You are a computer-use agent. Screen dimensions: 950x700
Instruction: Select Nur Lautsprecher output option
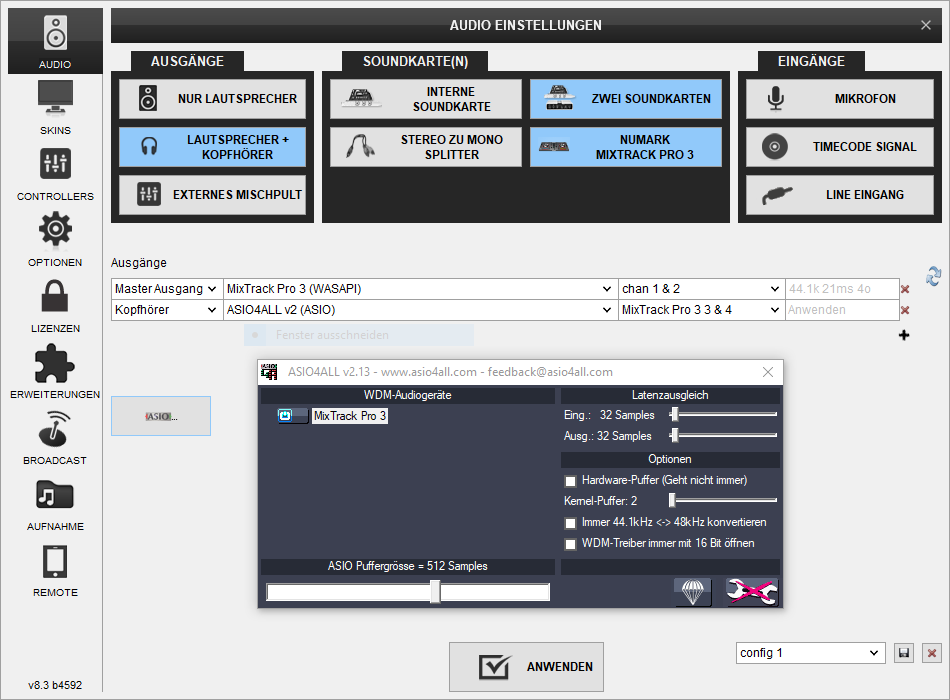[x=213, y=99]
